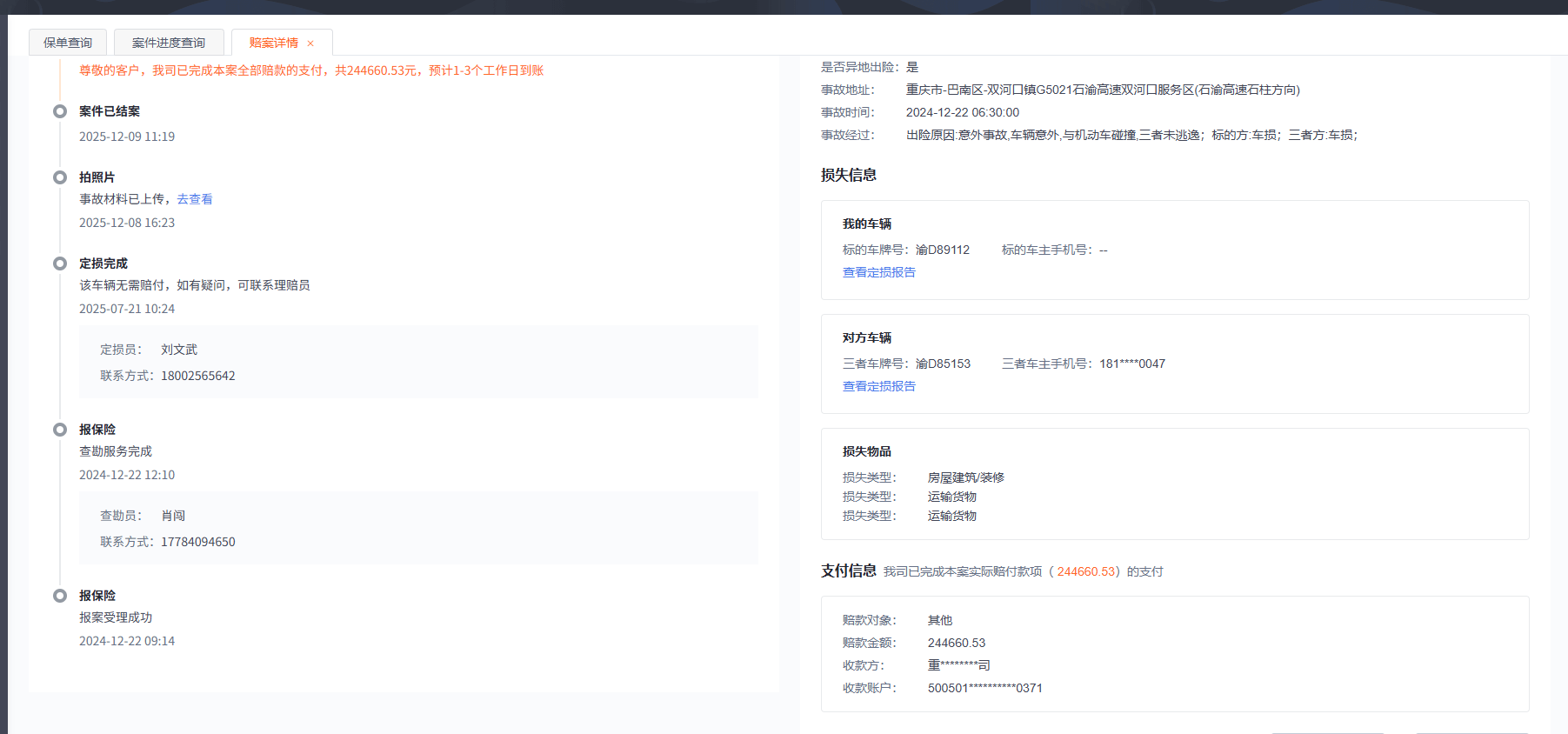The height and width of the screenshot is (734, 1568).
Task: Click 定损员 contact number 18002565642
Action: pyautogui.click(x=198, y=376)
